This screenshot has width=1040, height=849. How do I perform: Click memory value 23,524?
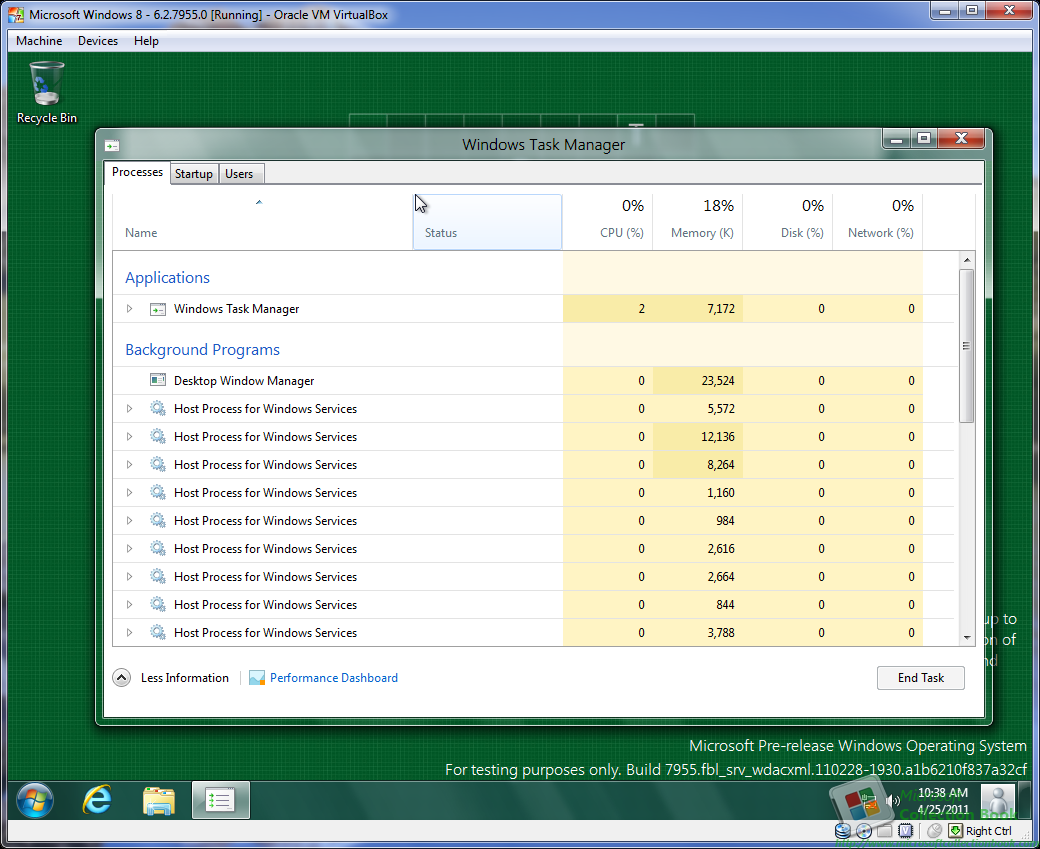pyautogui.click(x=718, y=381)
